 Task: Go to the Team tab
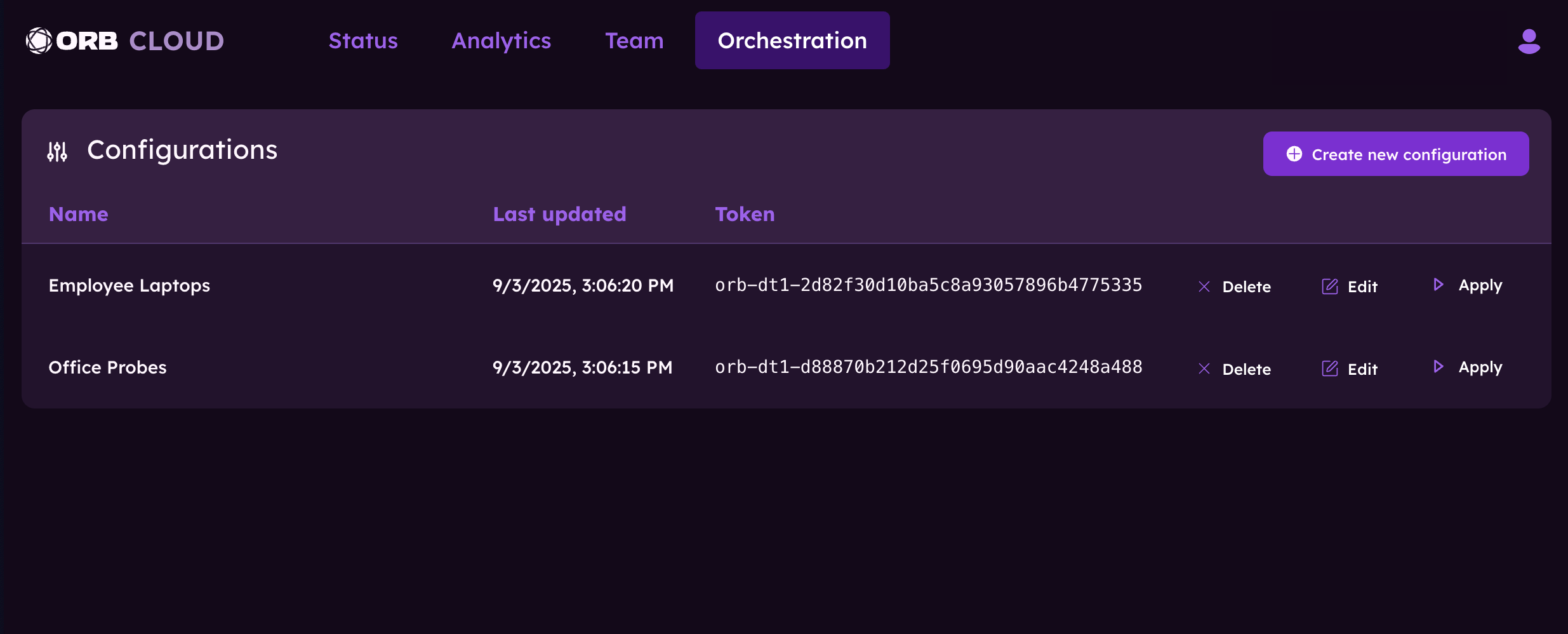(x=634, y=41)
